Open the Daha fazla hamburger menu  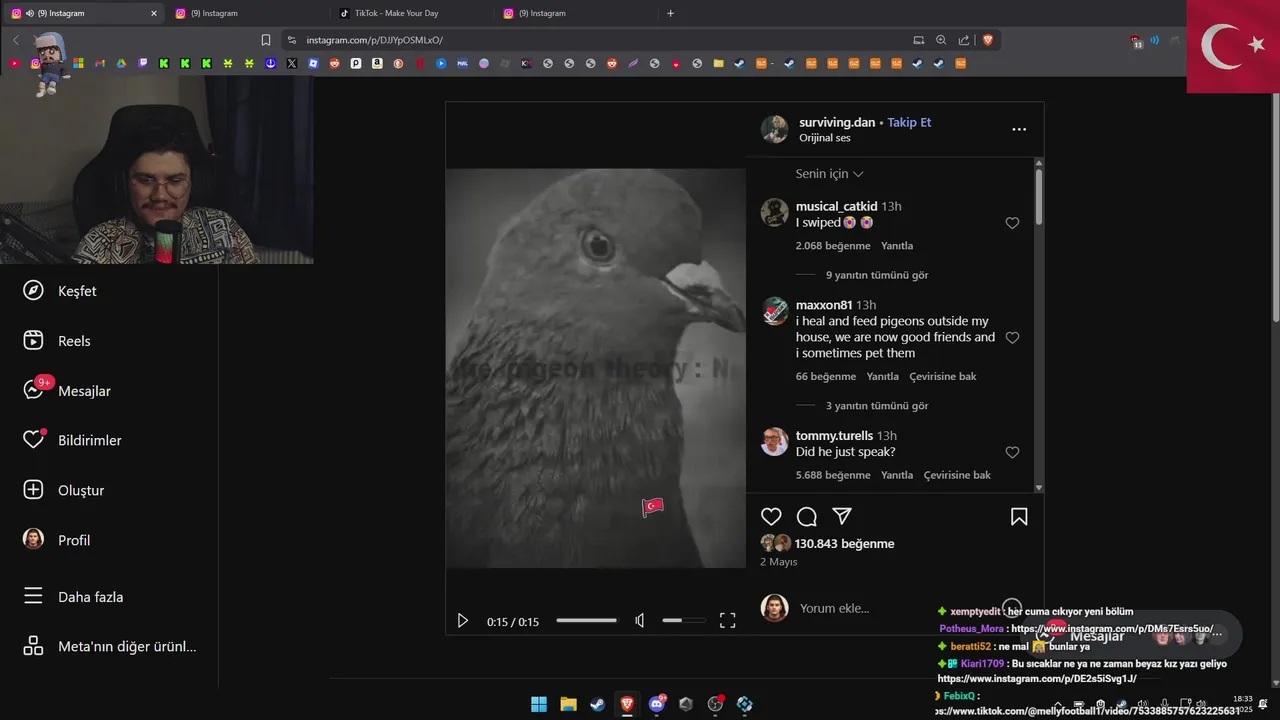pyautogui.click(x=73, y=597)
